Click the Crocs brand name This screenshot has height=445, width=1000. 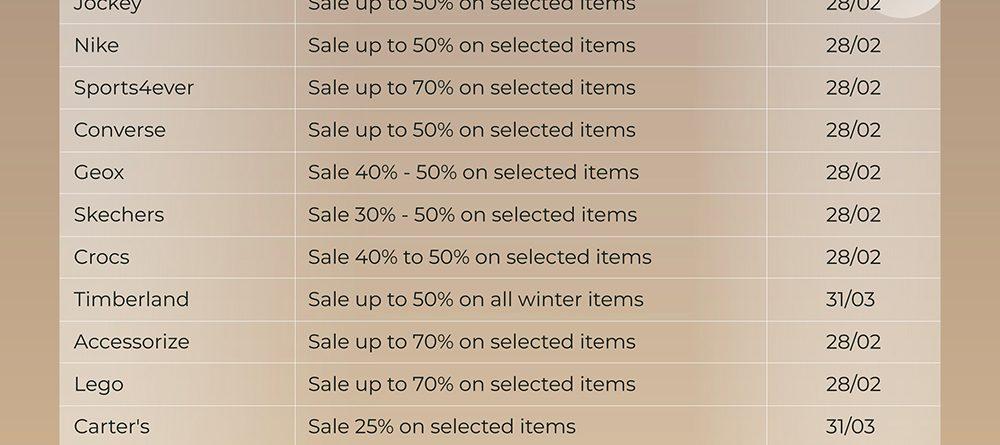101,257
